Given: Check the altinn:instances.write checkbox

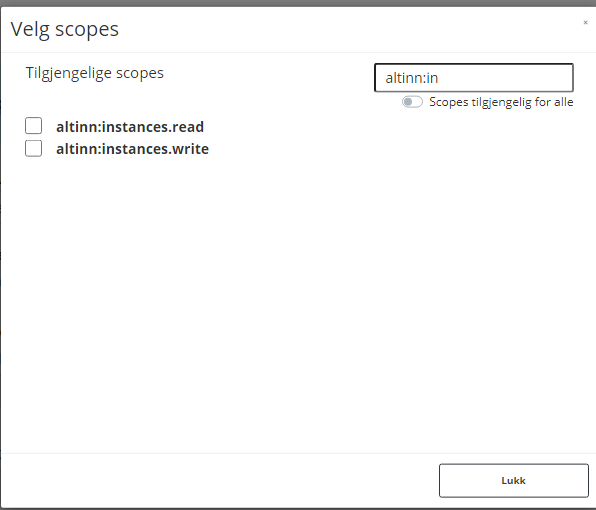Looking at the screenshot, I should [33, 148].
